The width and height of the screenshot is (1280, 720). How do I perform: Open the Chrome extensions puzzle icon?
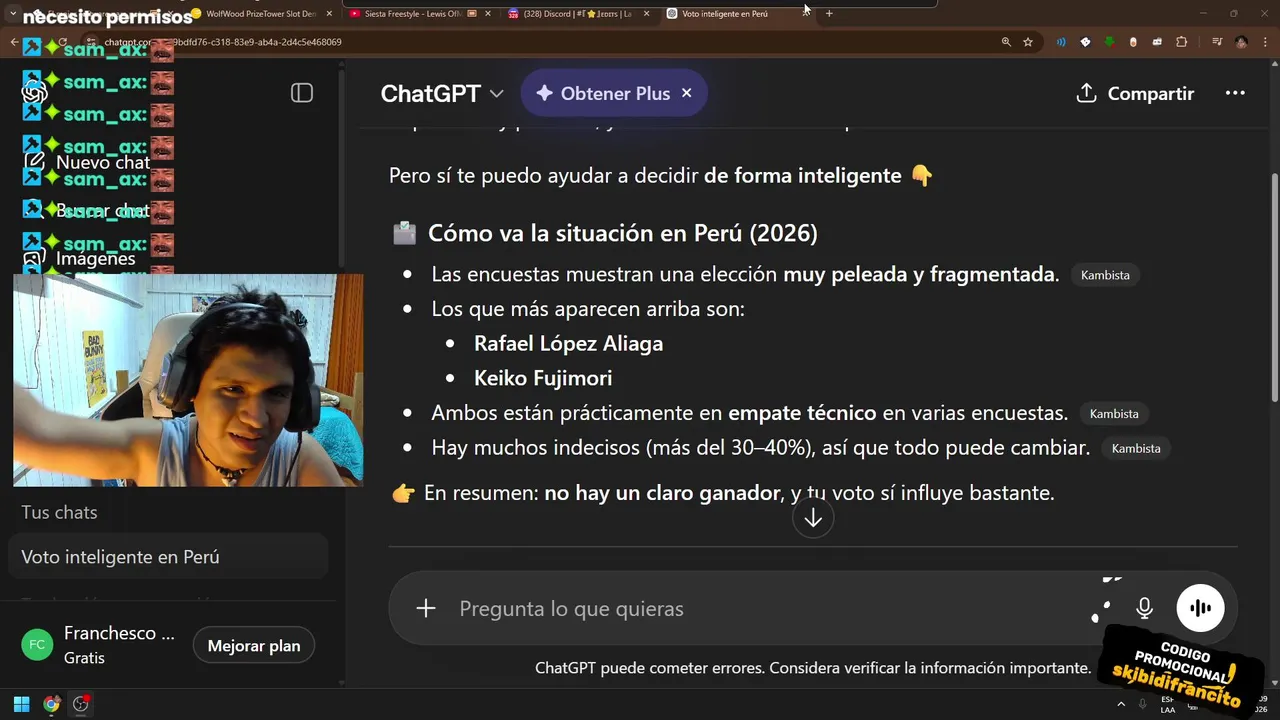1181,42
